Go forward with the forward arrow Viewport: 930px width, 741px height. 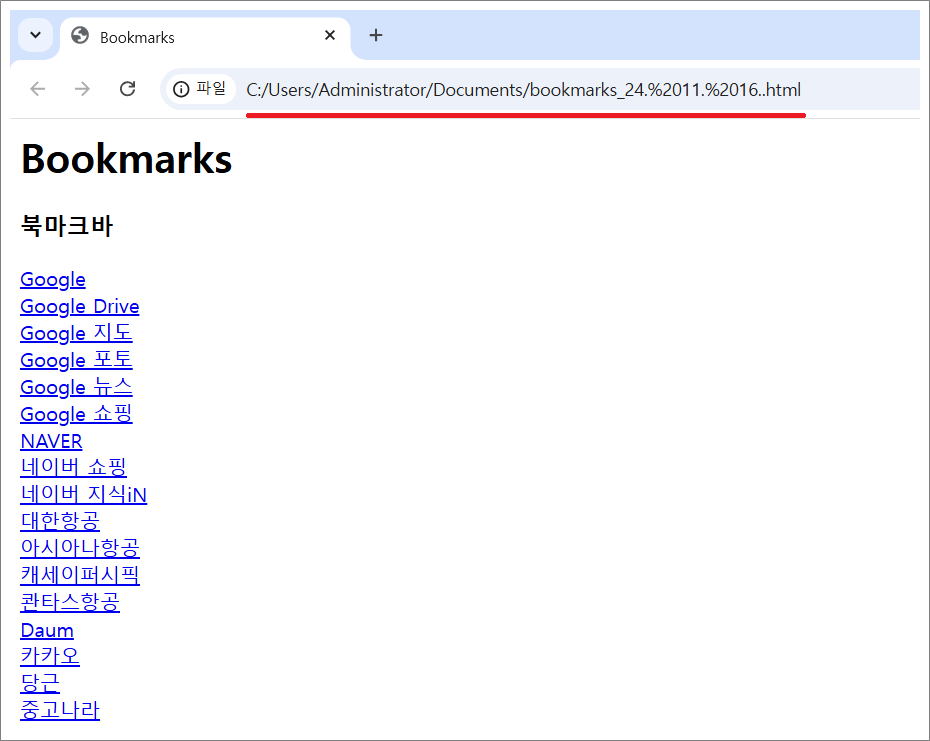82,89
